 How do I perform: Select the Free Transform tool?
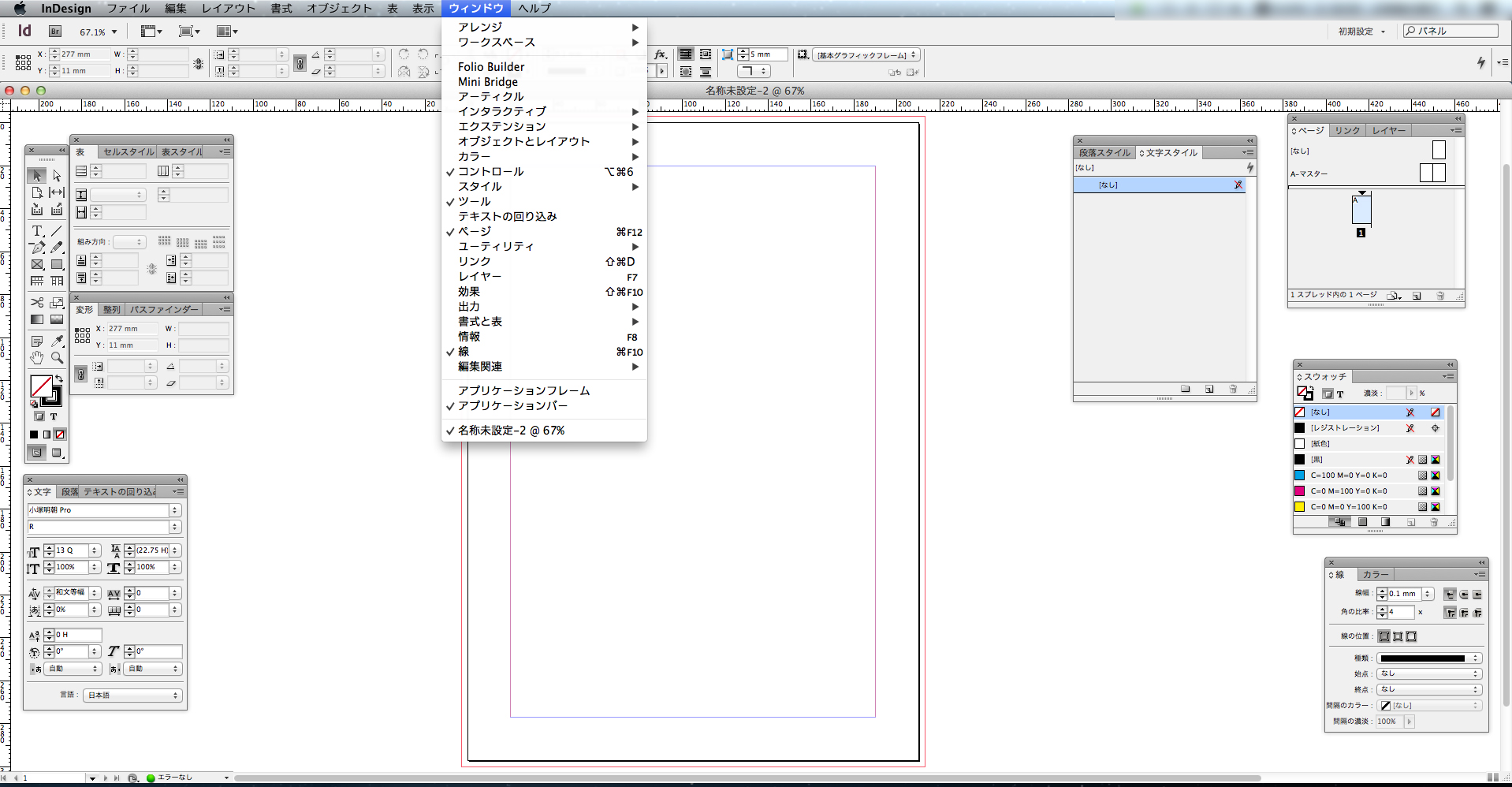(x=57, y=302)
